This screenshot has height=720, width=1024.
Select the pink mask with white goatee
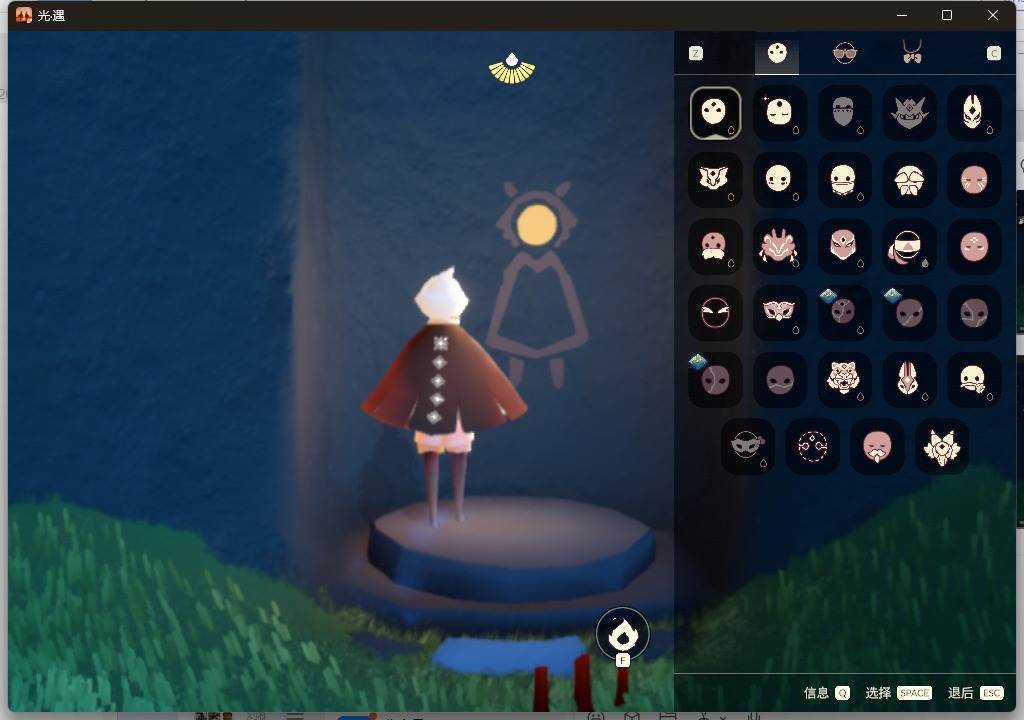click(x=877, y=446)
